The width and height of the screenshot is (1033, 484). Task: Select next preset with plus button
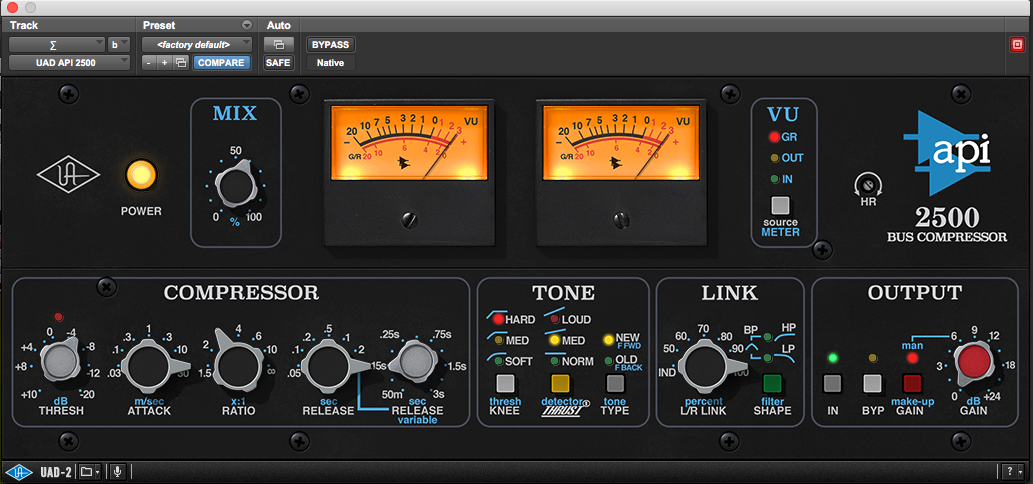click(165, 63)
